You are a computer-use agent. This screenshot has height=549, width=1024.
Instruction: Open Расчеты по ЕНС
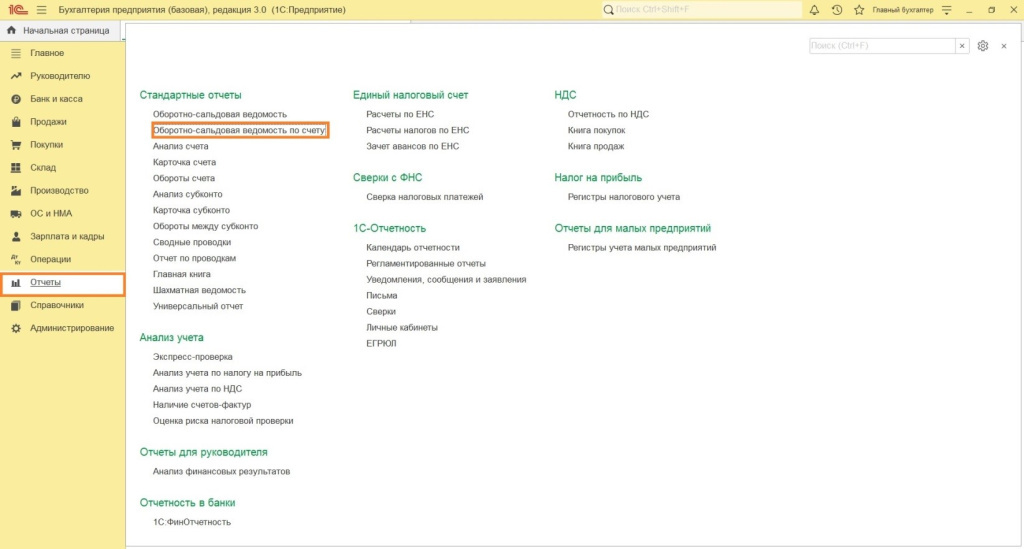(x=400, y=114)
